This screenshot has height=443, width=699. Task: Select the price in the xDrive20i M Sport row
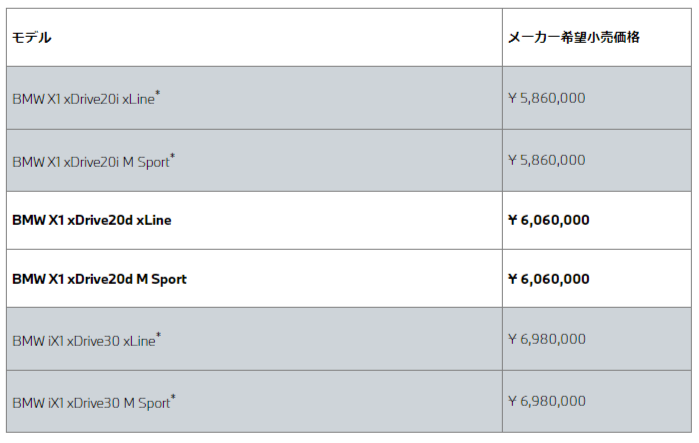coord(546,160)
